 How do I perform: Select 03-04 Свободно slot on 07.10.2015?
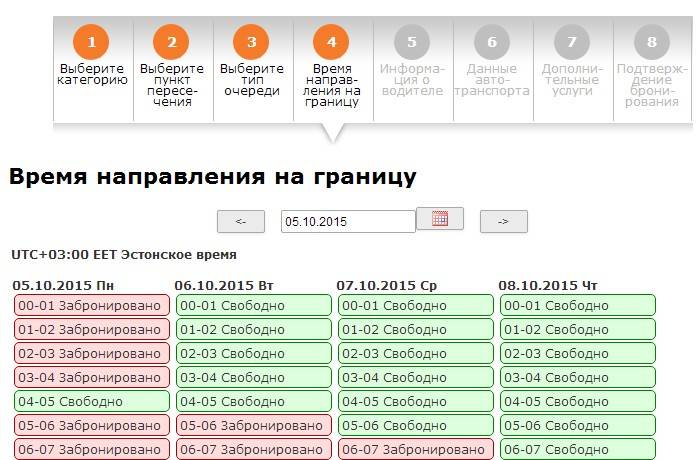(416, 377)
